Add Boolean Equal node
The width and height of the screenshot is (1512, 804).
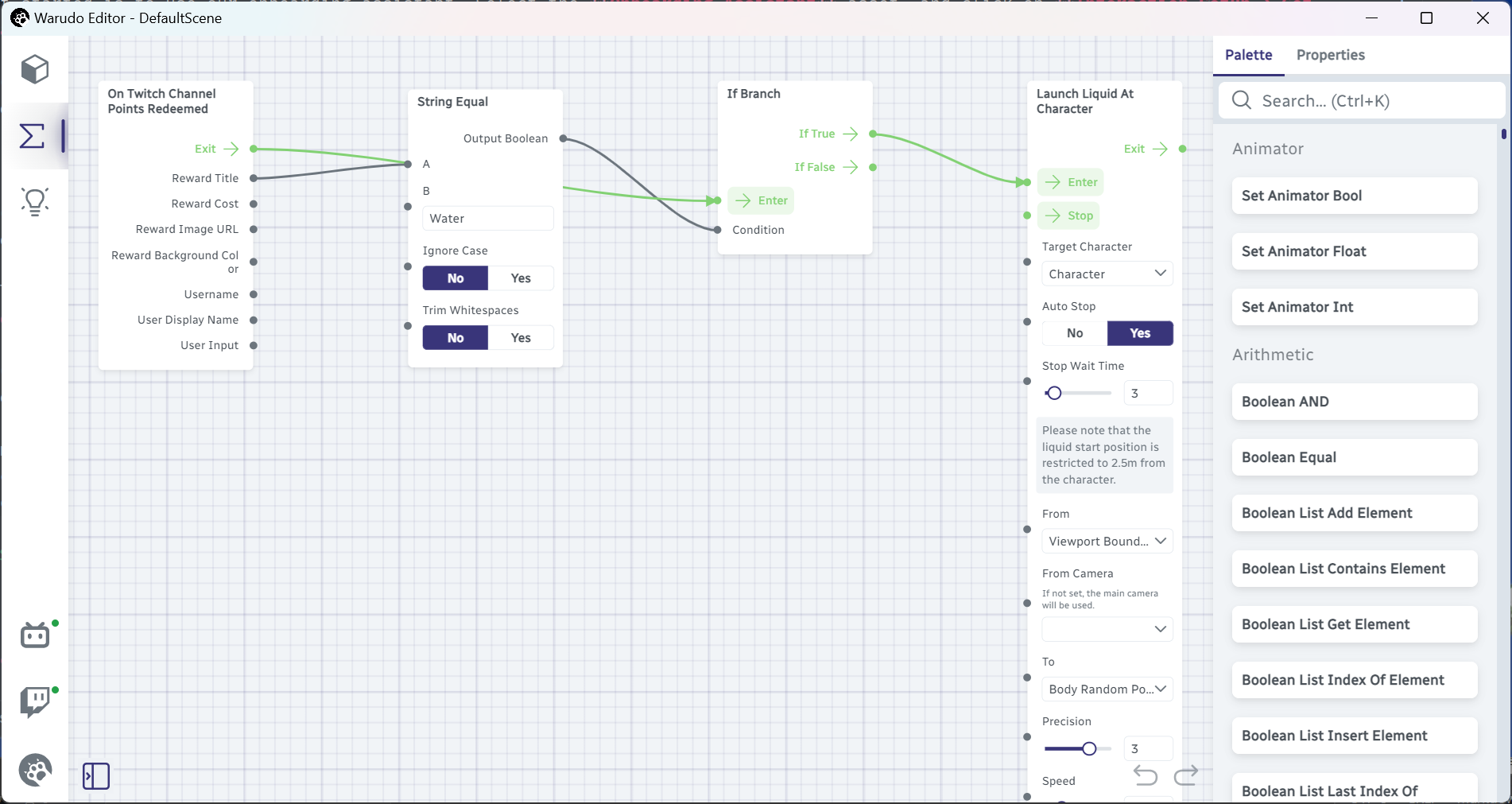[x=1354, y=457]
